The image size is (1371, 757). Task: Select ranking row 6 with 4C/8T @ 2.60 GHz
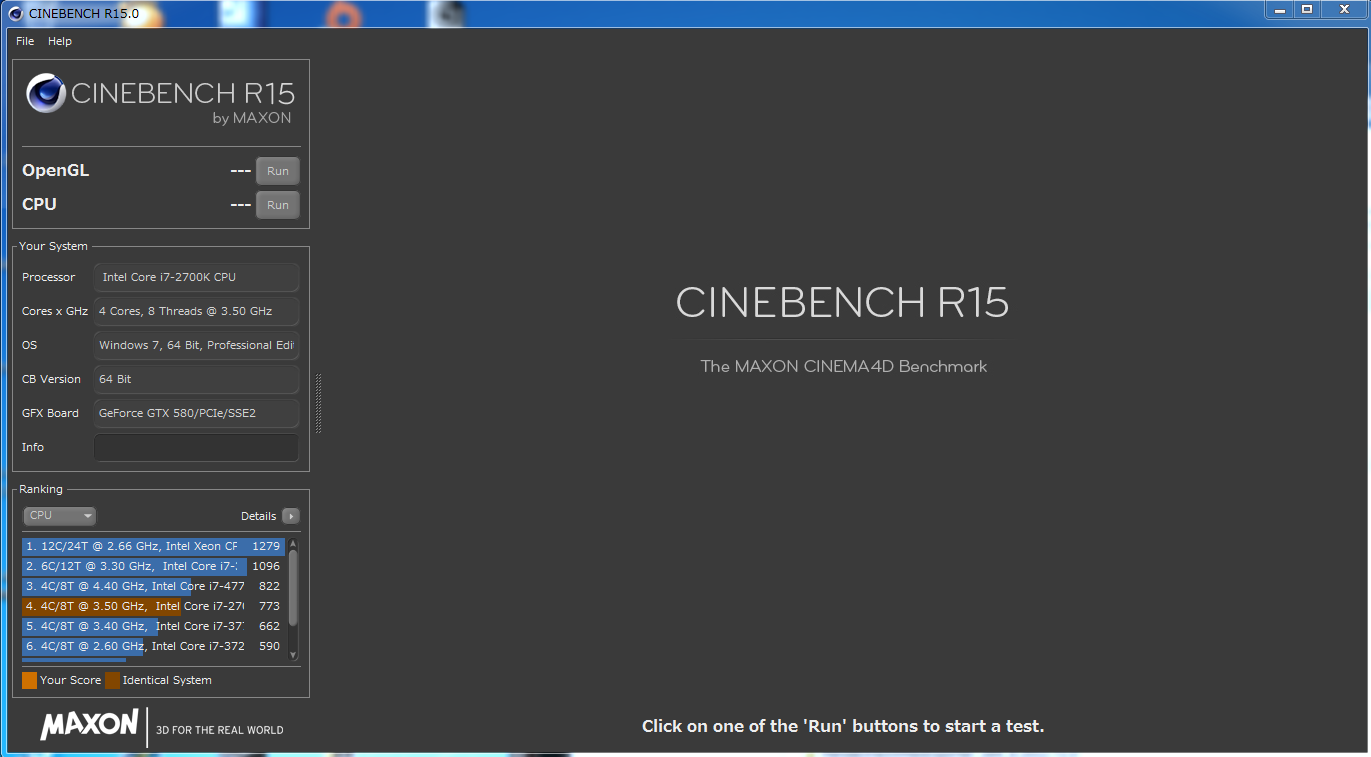[x=153, y=646]
